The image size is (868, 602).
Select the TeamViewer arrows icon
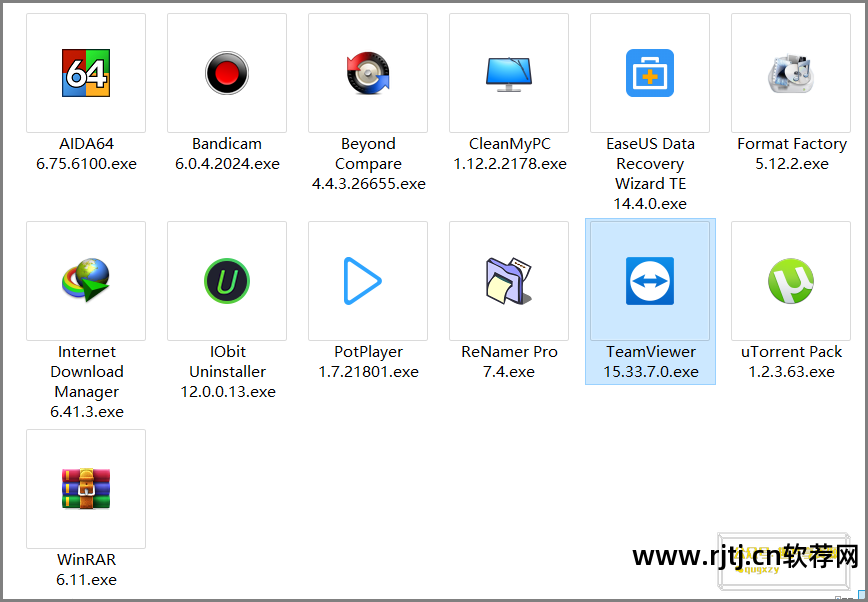(650, 281)
